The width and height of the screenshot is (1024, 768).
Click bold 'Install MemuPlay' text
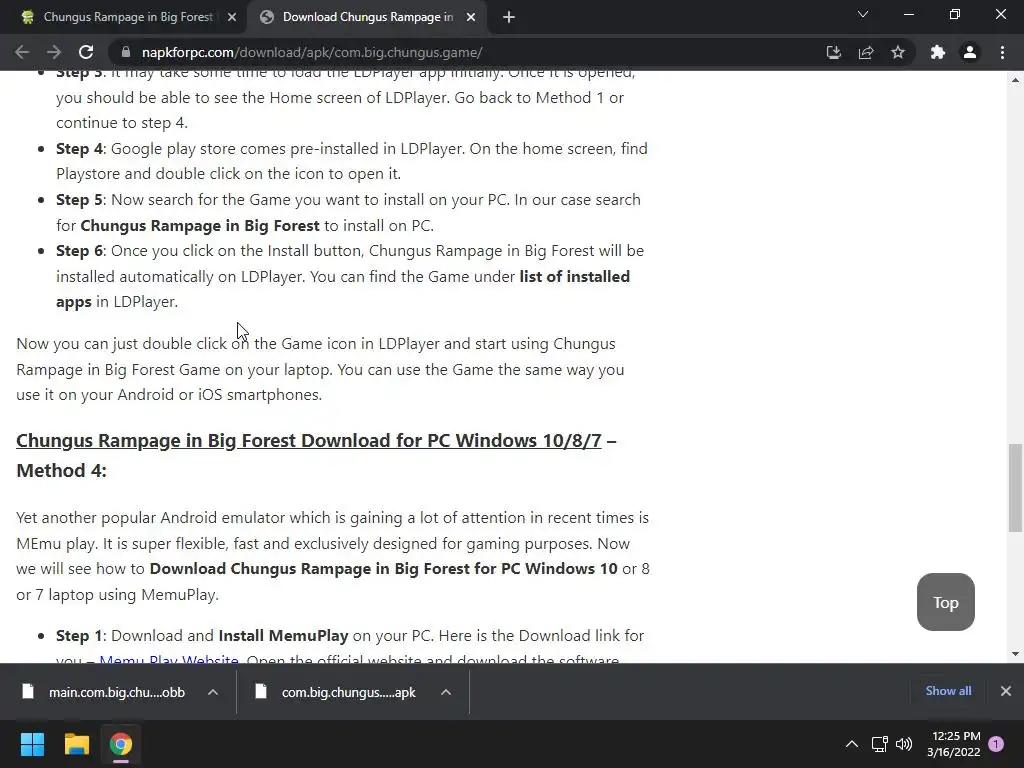[283, 636]
